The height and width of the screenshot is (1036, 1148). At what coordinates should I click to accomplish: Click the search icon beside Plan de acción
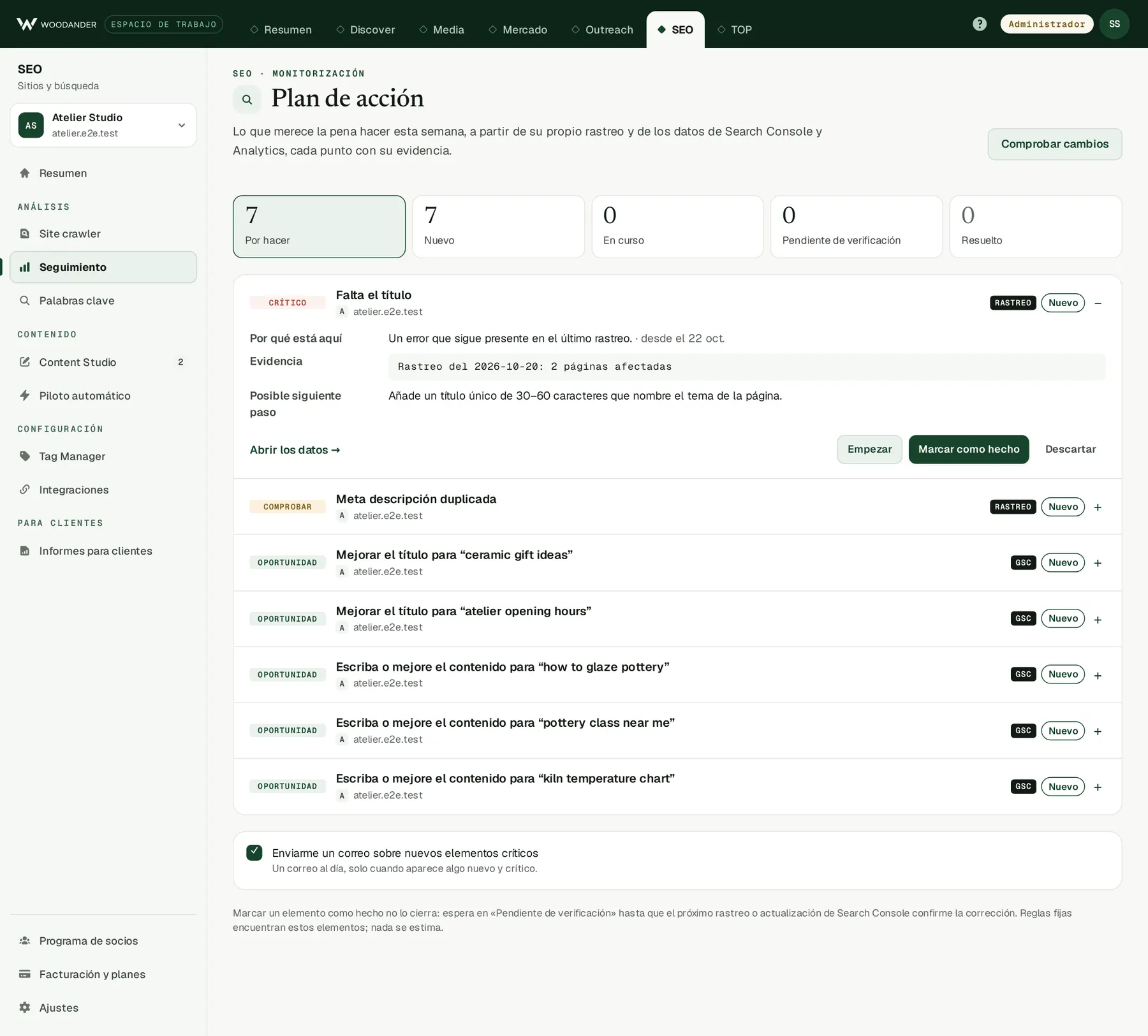point(247,99)
